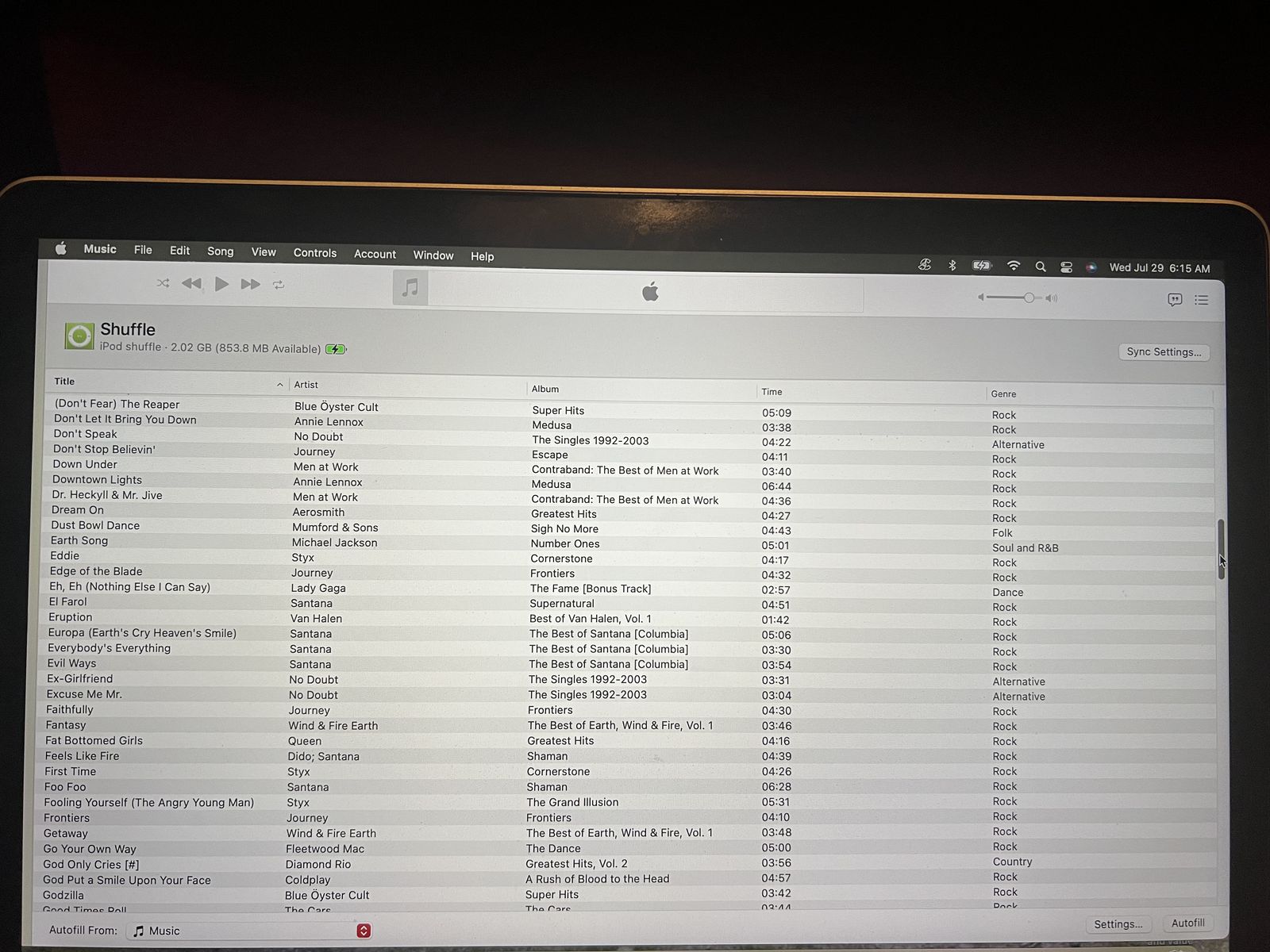Open the Song menu

pyautogui.click(x=221, y=251)
